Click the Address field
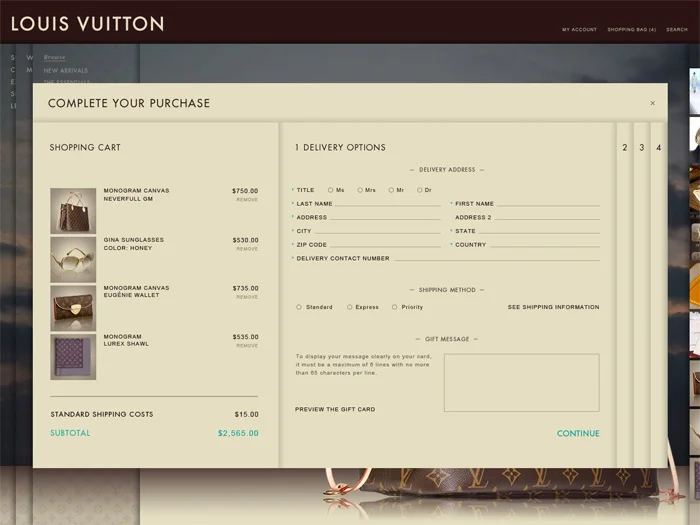The width and height of the screenshot is (700, 525). 385,217
